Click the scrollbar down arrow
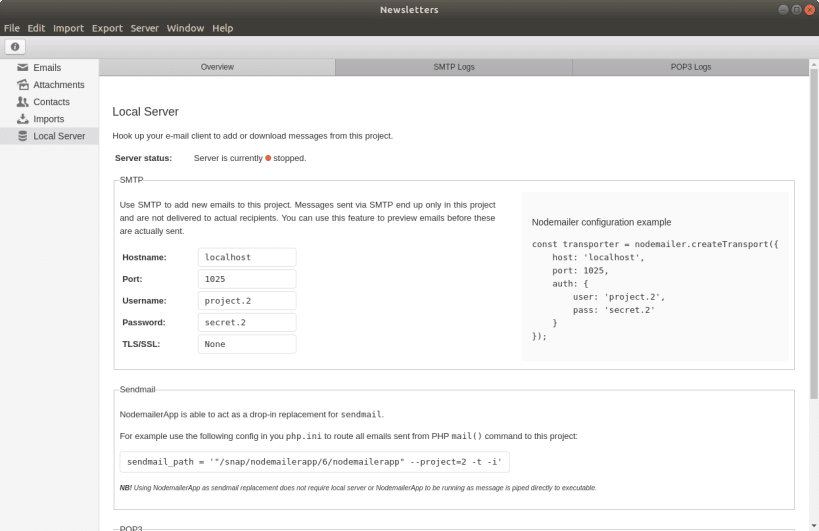819x531 pixels. click(814, 525)
